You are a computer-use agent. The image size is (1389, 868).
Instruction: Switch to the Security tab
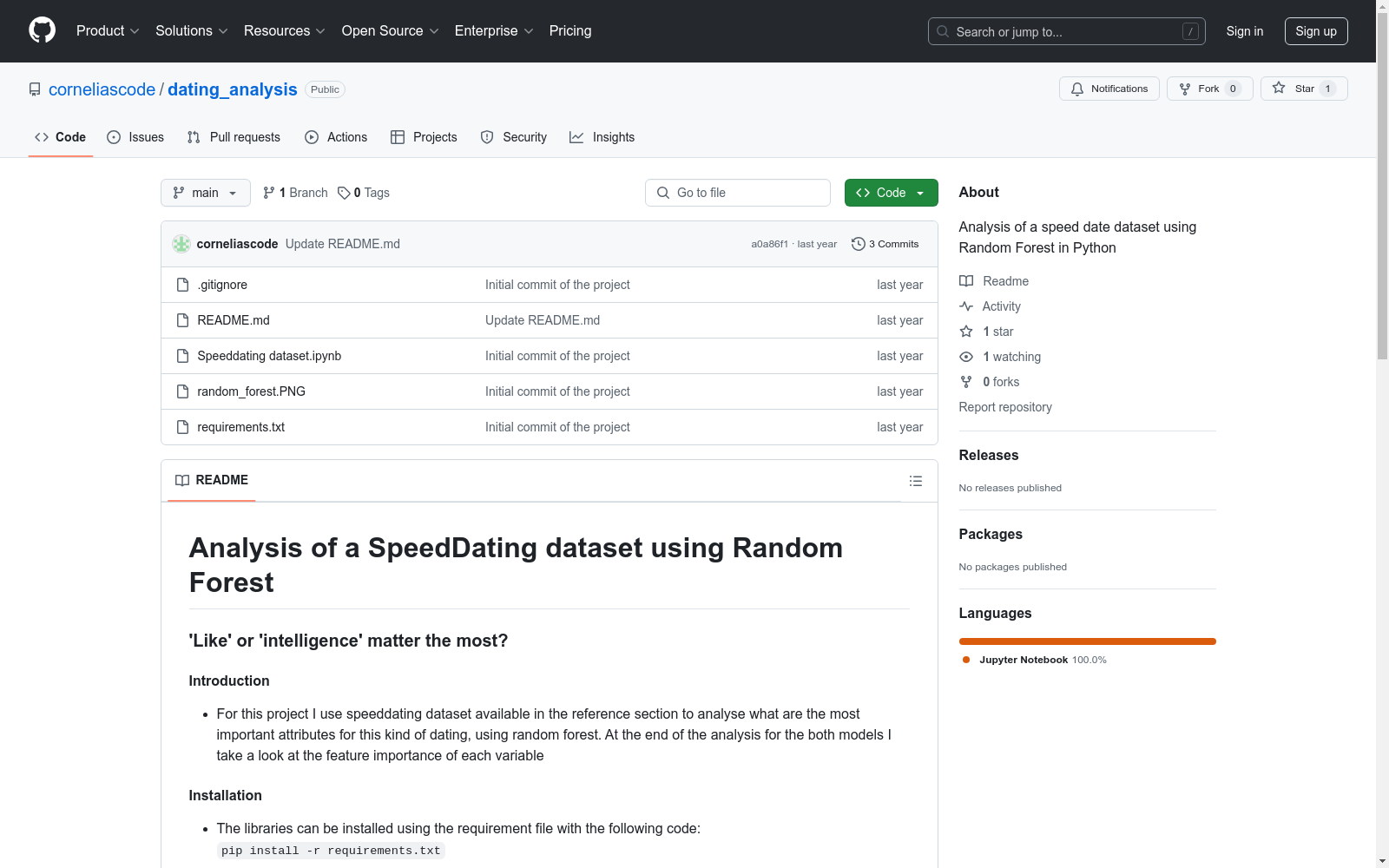point(514,137)
